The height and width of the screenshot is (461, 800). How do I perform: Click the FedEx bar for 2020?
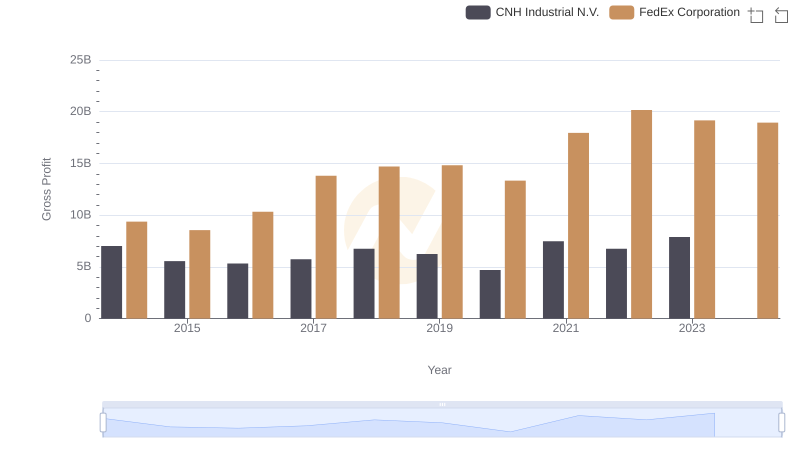click(515, 249)
